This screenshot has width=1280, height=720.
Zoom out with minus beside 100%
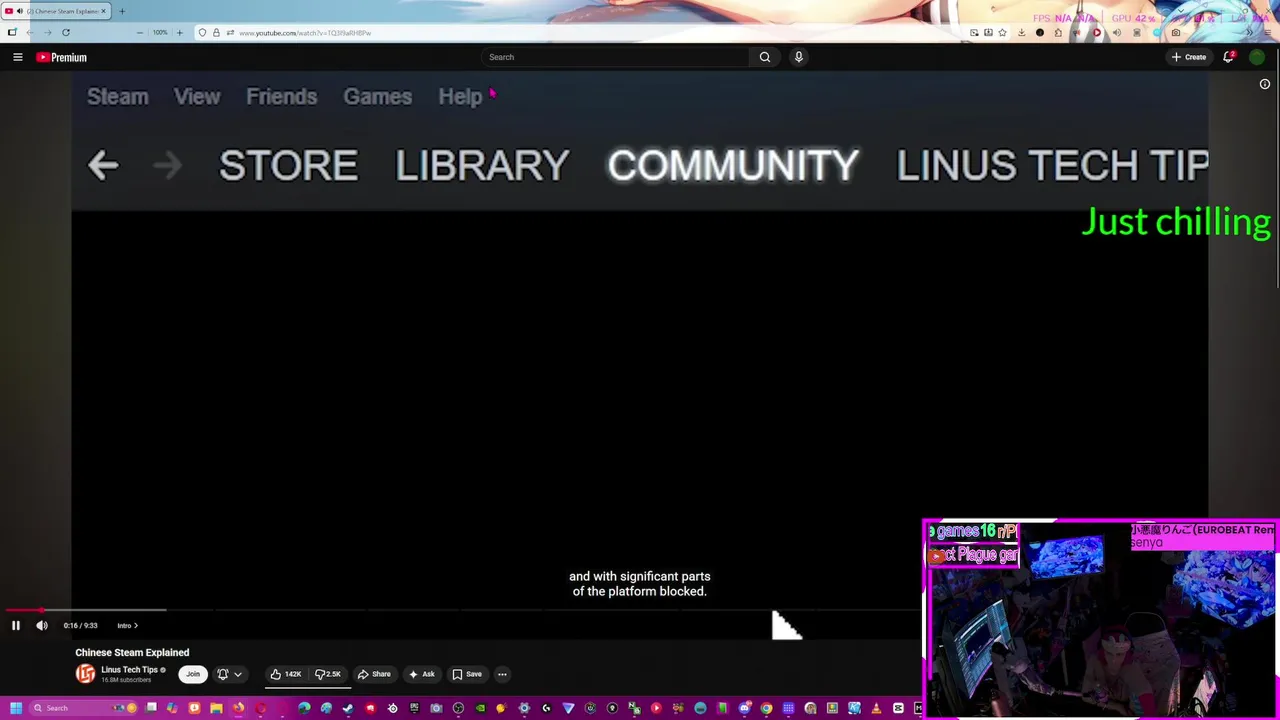pyautogui.click(x=139, y=33)
